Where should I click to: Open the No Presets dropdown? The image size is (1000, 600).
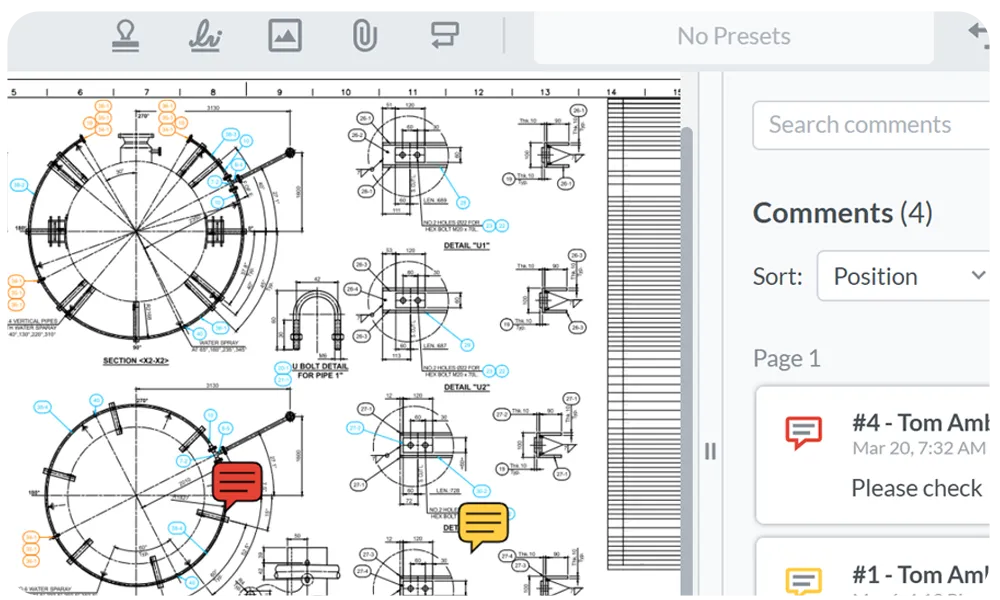pos(733,37)
